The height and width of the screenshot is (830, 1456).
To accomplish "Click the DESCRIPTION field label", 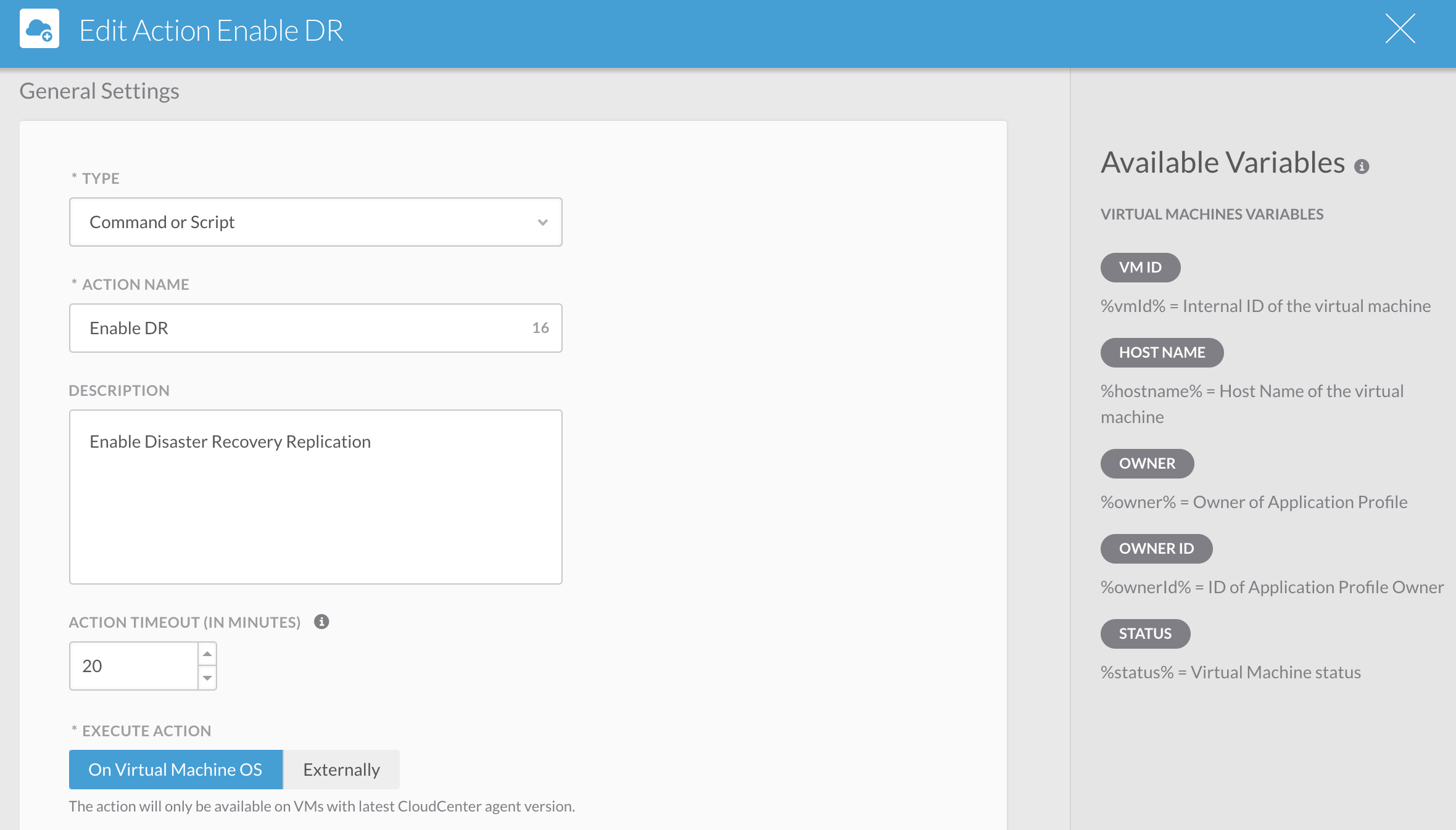I will 119,390.
